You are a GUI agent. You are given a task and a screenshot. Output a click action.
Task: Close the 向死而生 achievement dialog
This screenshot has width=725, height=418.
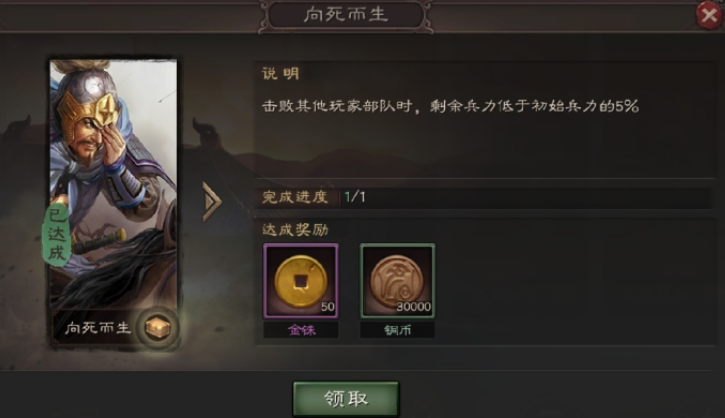(x=709, y=15)
